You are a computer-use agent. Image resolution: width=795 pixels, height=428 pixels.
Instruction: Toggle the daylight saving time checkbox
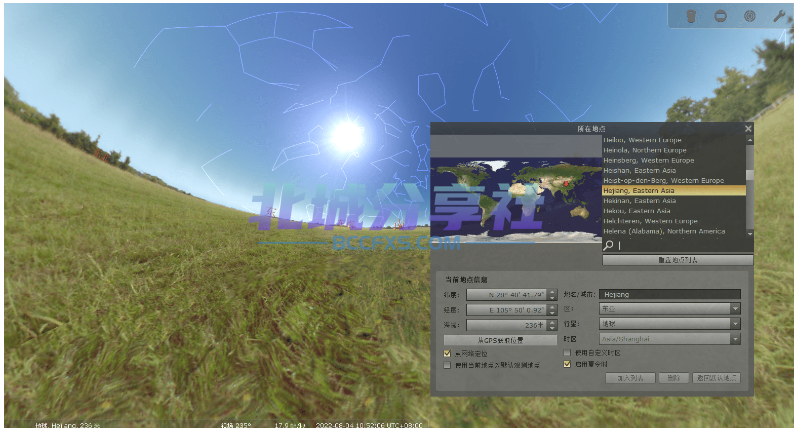(567, 364)
